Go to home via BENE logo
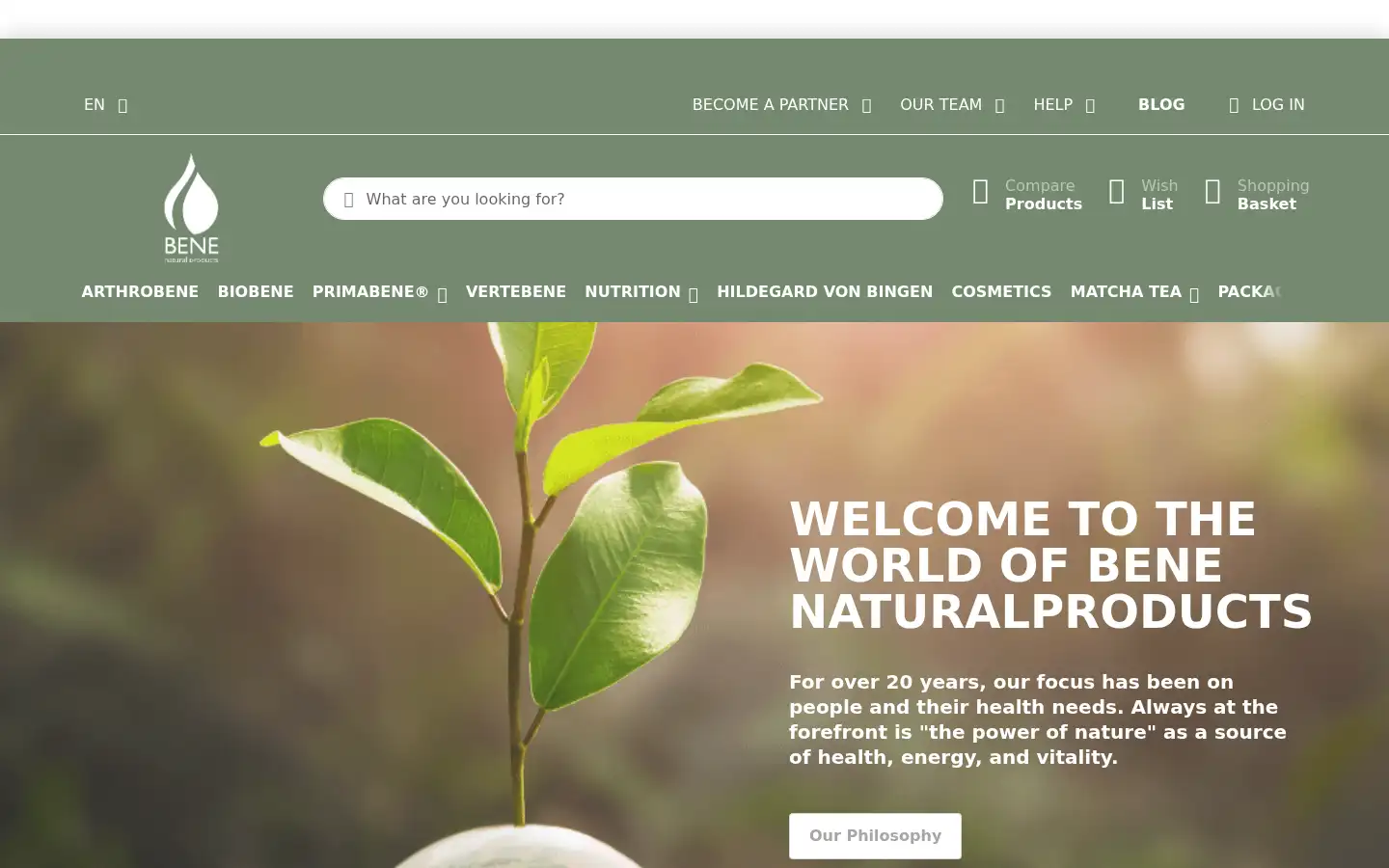The image size is (1389, 868). 191,207
